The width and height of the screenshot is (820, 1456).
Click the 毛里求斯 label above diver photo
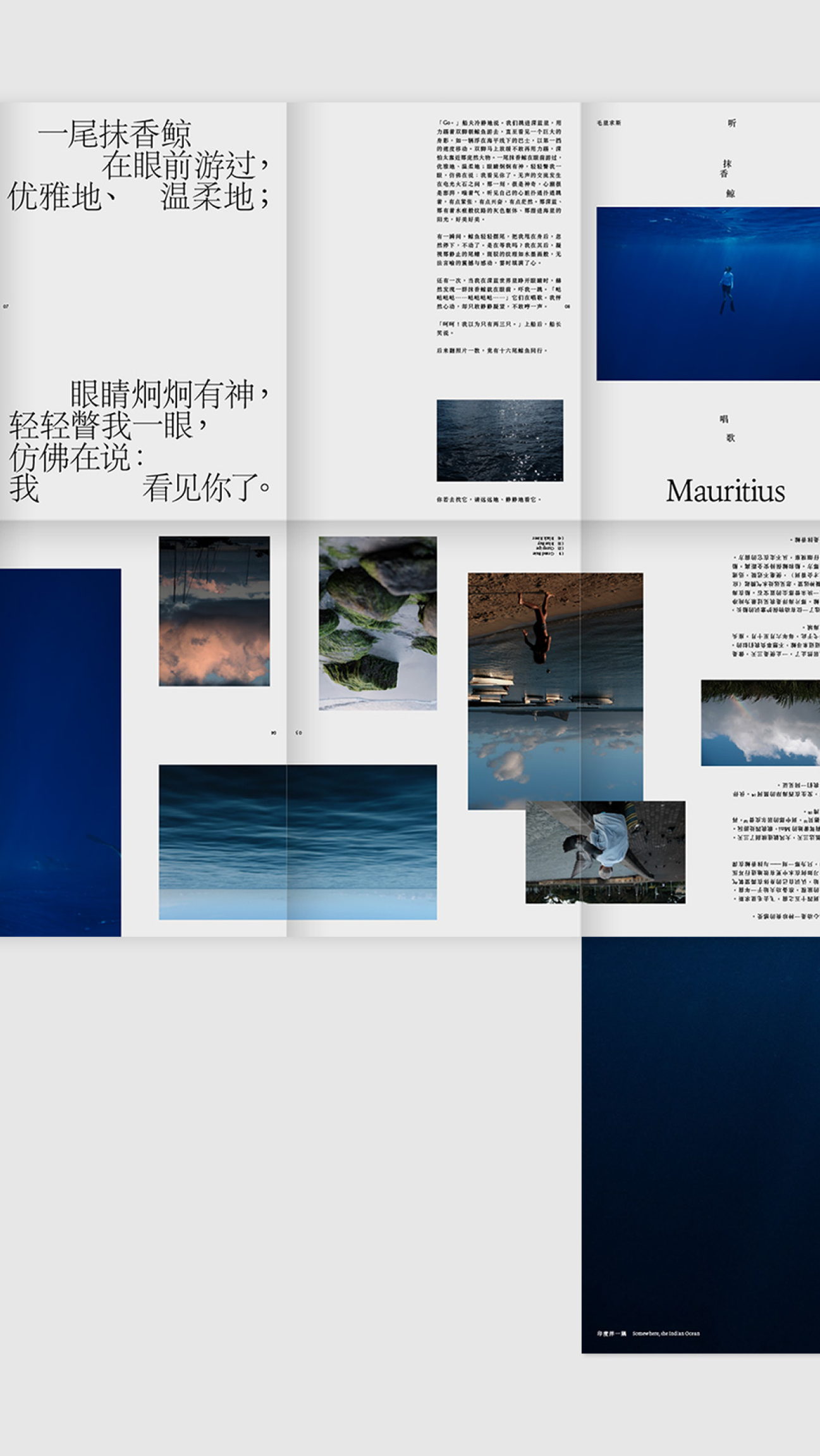coord(608,123)
